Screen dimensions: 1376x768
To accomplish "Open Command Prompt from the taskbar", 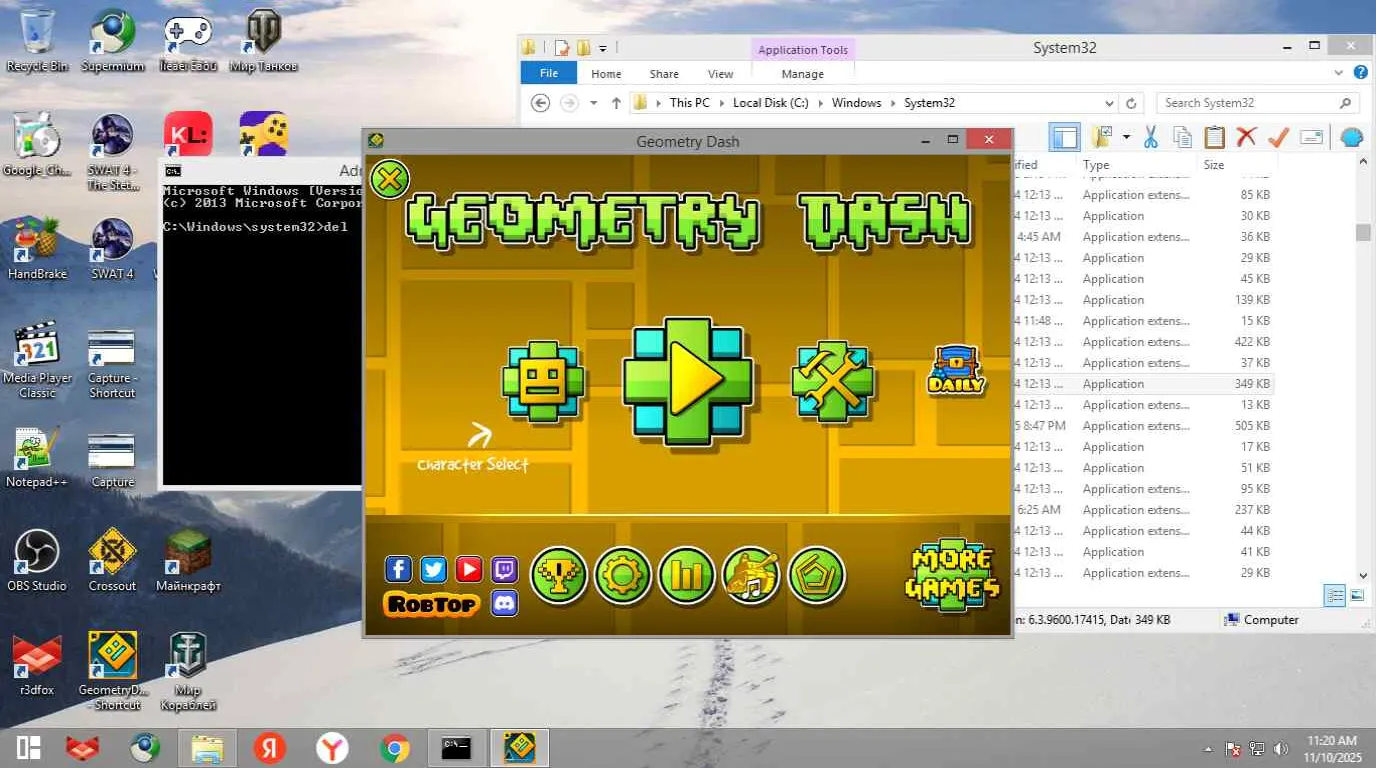I will point(457,748).
